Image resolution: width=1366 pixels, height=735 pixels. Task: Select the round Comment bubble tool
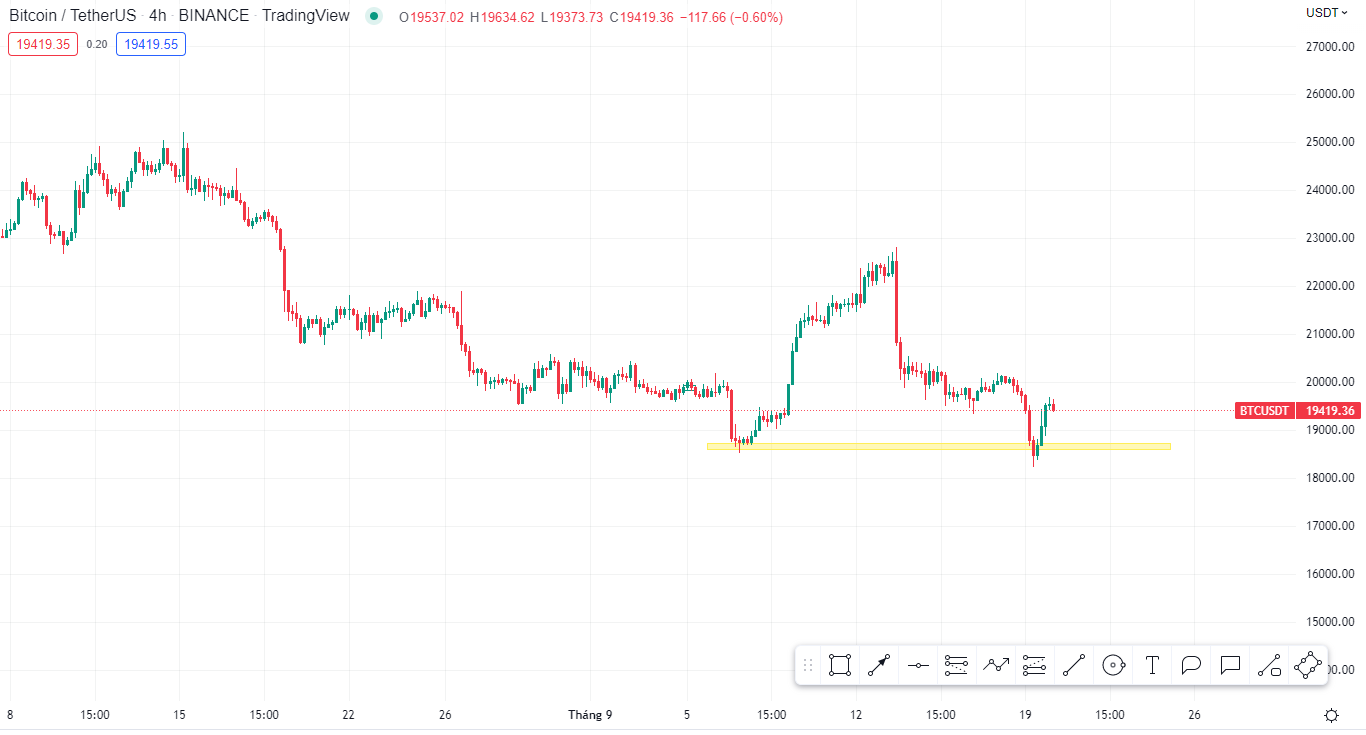1191,665
